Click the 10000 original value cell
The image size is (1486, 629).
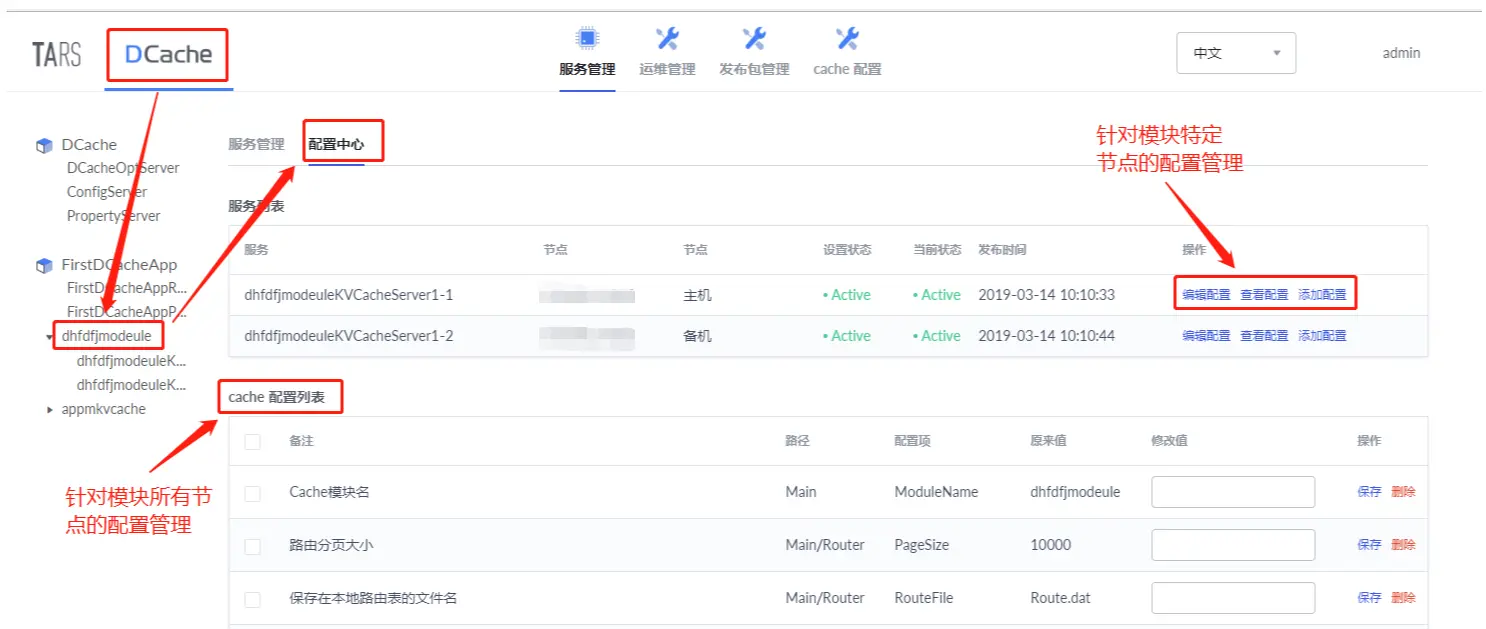[1050, 545]
